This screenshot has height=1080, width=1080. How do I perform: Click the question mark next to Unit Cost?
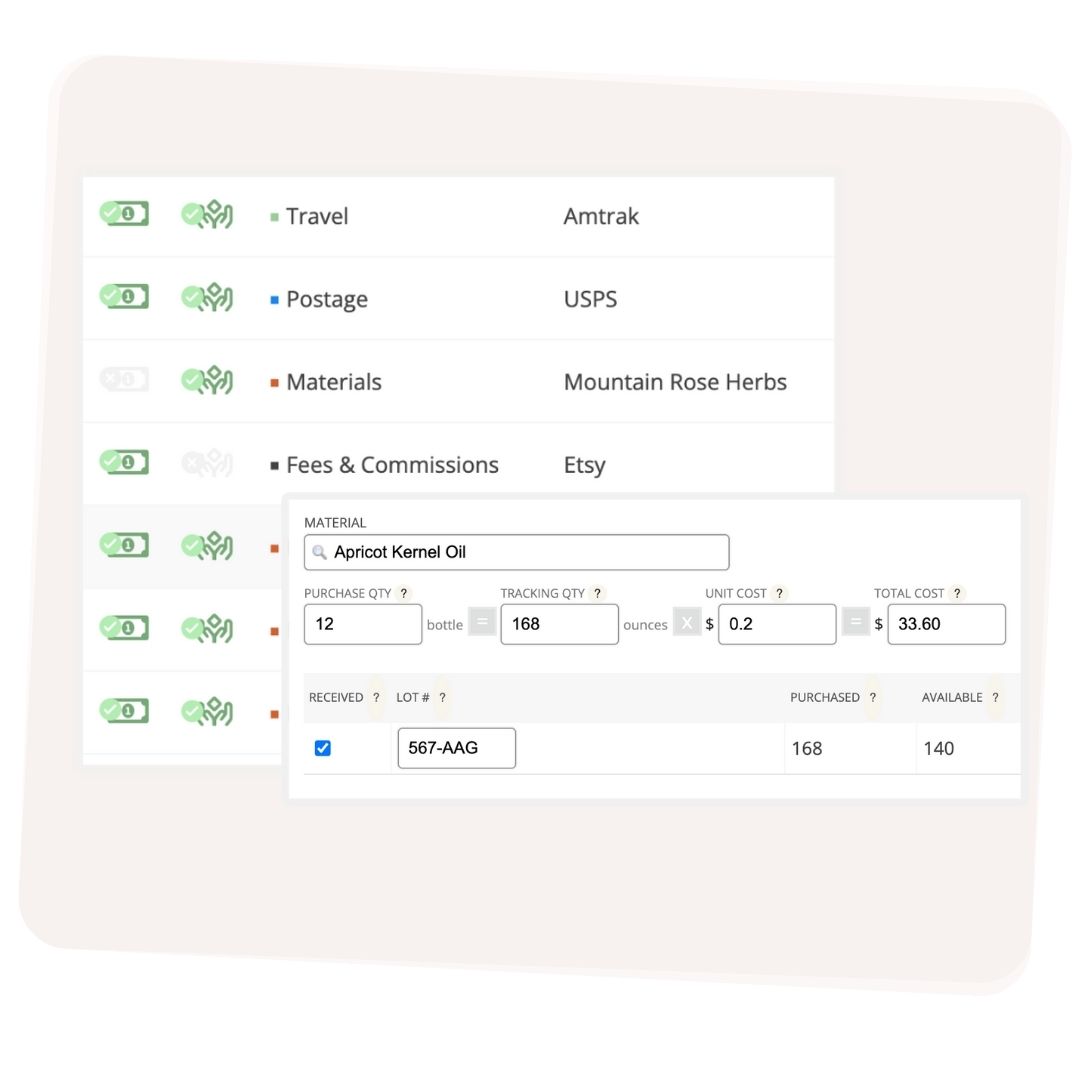click(777, 593)
